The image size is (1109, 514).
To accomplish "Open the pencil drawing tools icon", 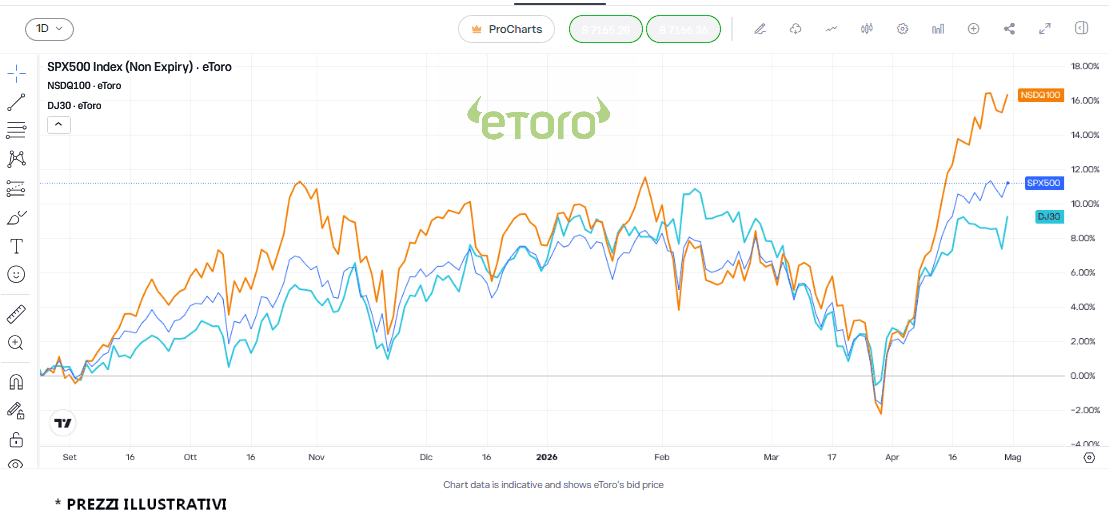I will tap(760, 29).
